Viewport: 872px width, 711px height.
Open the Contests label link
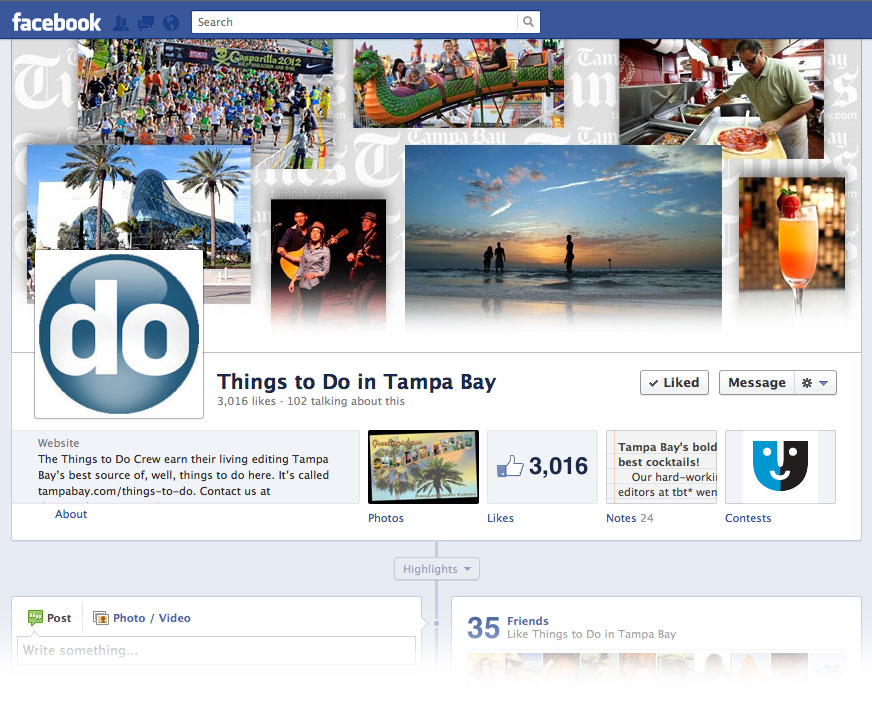coord(748,518)
